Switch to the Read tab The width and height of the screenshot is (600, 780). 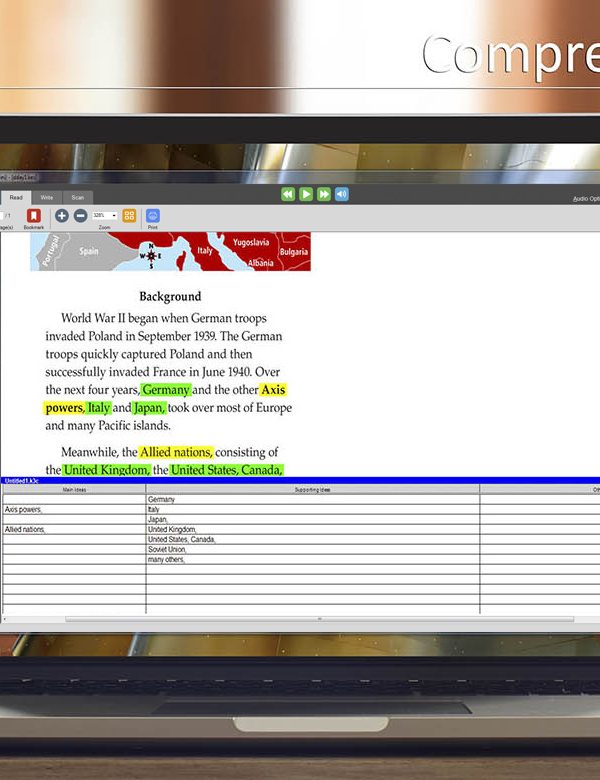[x=16, y=197]
